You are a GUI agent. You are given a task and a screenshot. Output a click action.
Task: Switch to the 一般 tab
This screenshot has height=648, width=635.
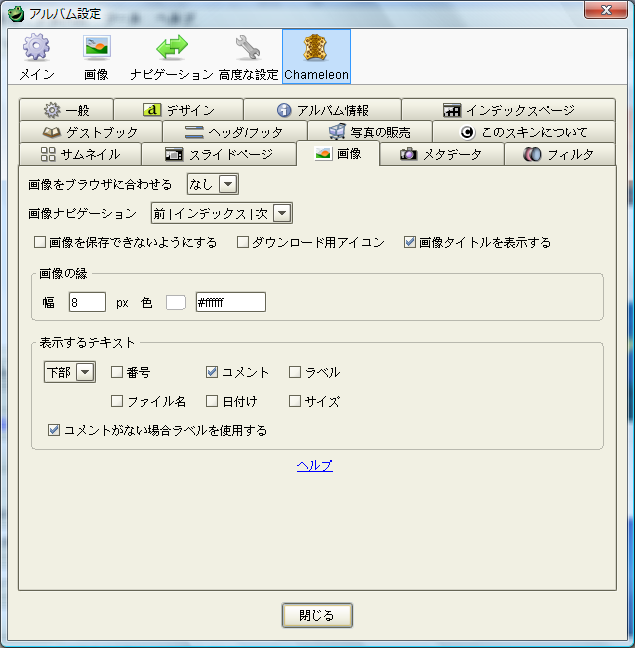tap(66, 110)
